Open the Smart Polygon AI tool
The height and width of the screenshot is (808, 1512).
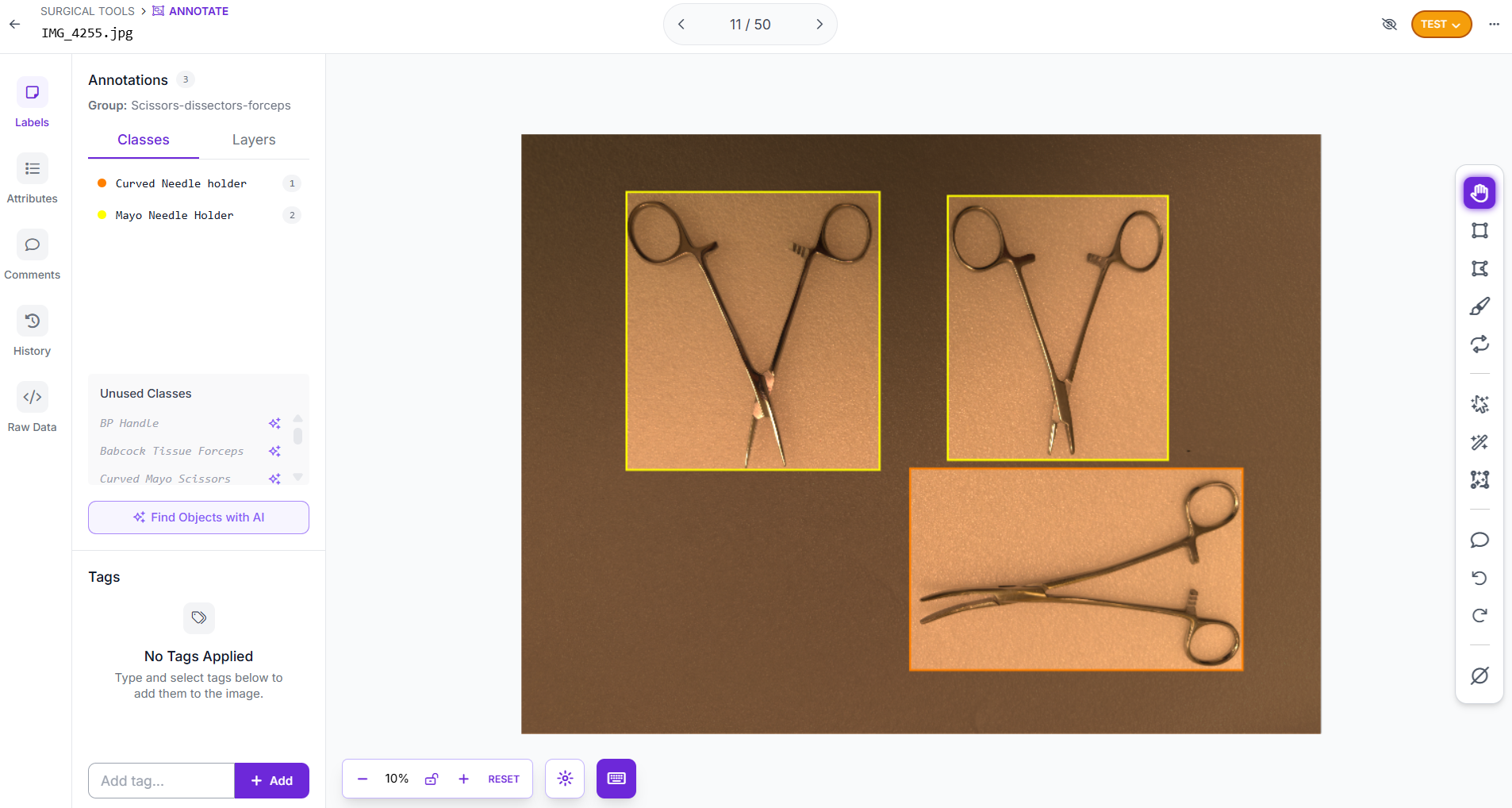pyautogui.click(x=1479, y=404)
